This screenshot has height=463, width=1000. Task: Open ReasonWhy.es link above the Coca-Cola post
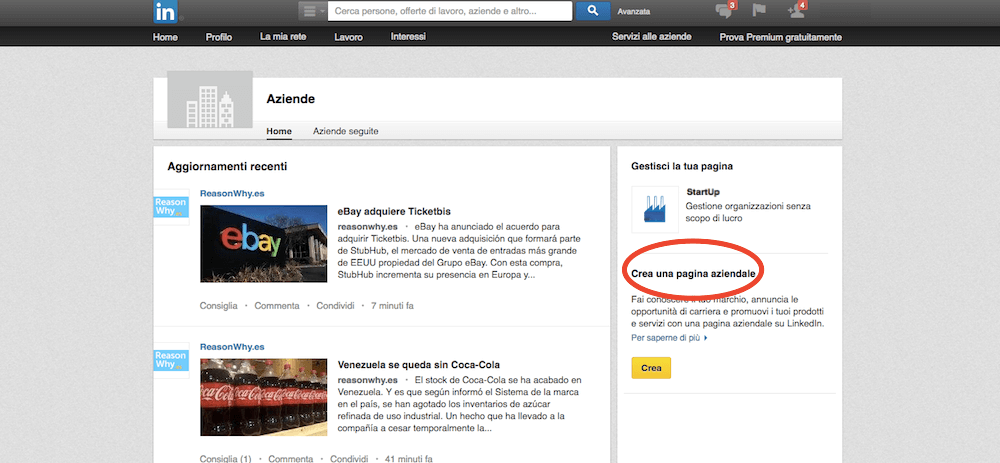pos(232,347)
